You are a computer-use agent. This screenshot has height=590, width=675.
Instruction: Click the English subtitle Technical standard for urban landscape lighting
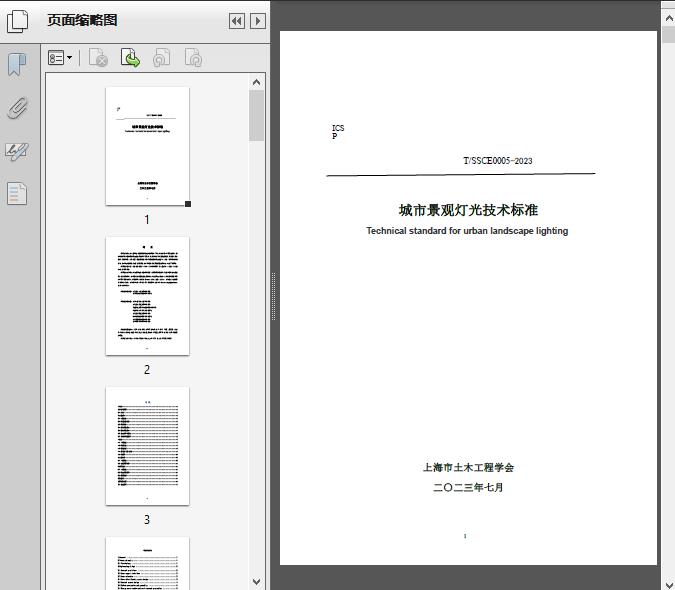[467, 231]
